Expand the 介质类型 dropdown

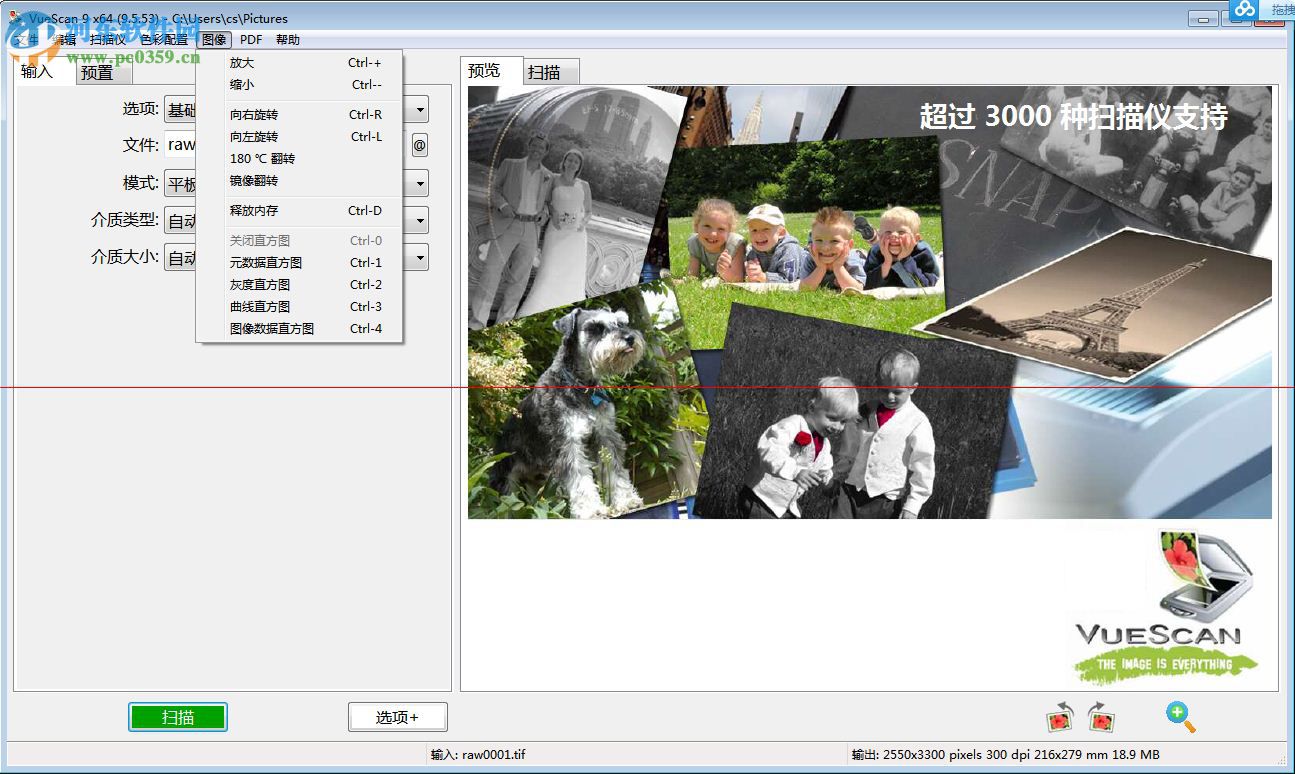click(421, 220)
